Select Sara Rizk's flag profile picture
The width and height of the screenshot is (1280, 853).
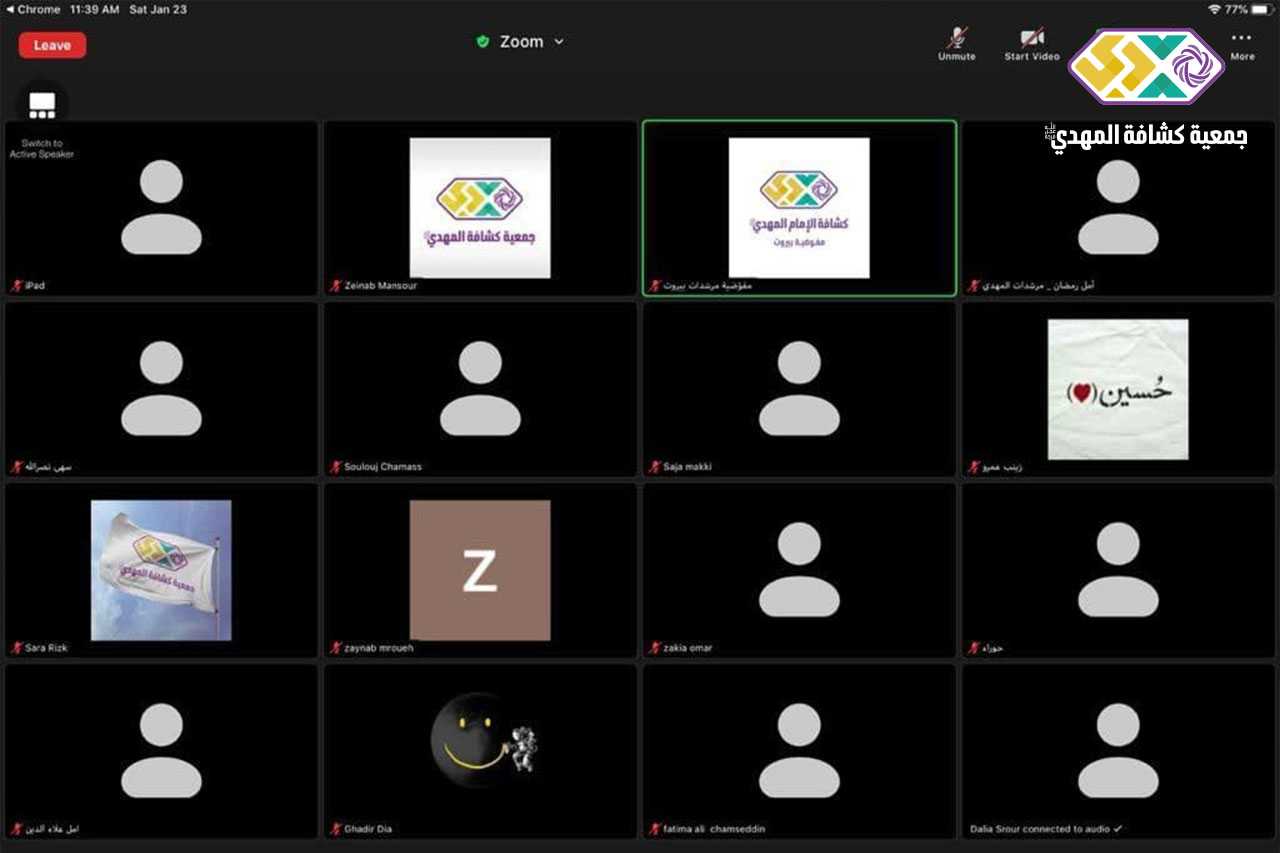pyautogui.click(x=161, y=570)
